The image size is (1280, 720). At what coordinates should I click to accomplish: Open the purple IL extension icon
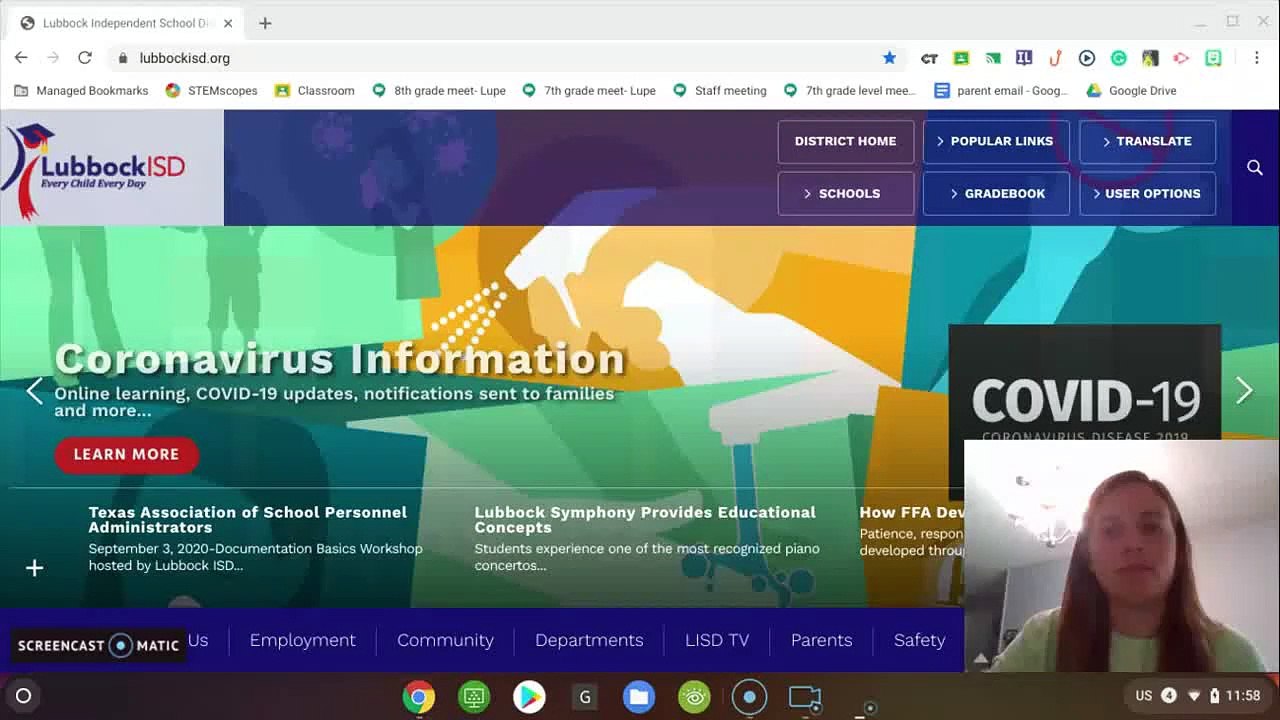click(1023, 58)
